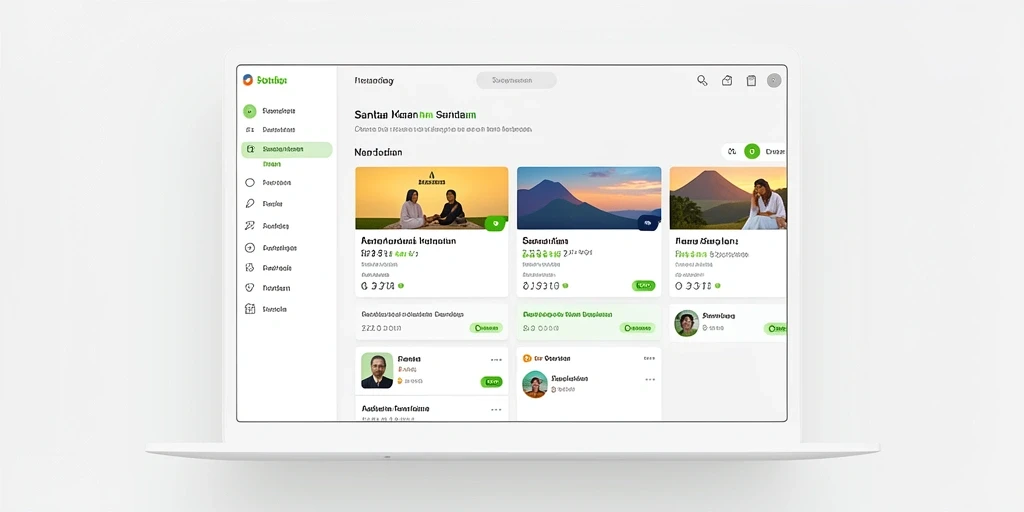The image size is (1024, 512).
Task: Click the green circle icon at sidebar top
Action: 249,111
